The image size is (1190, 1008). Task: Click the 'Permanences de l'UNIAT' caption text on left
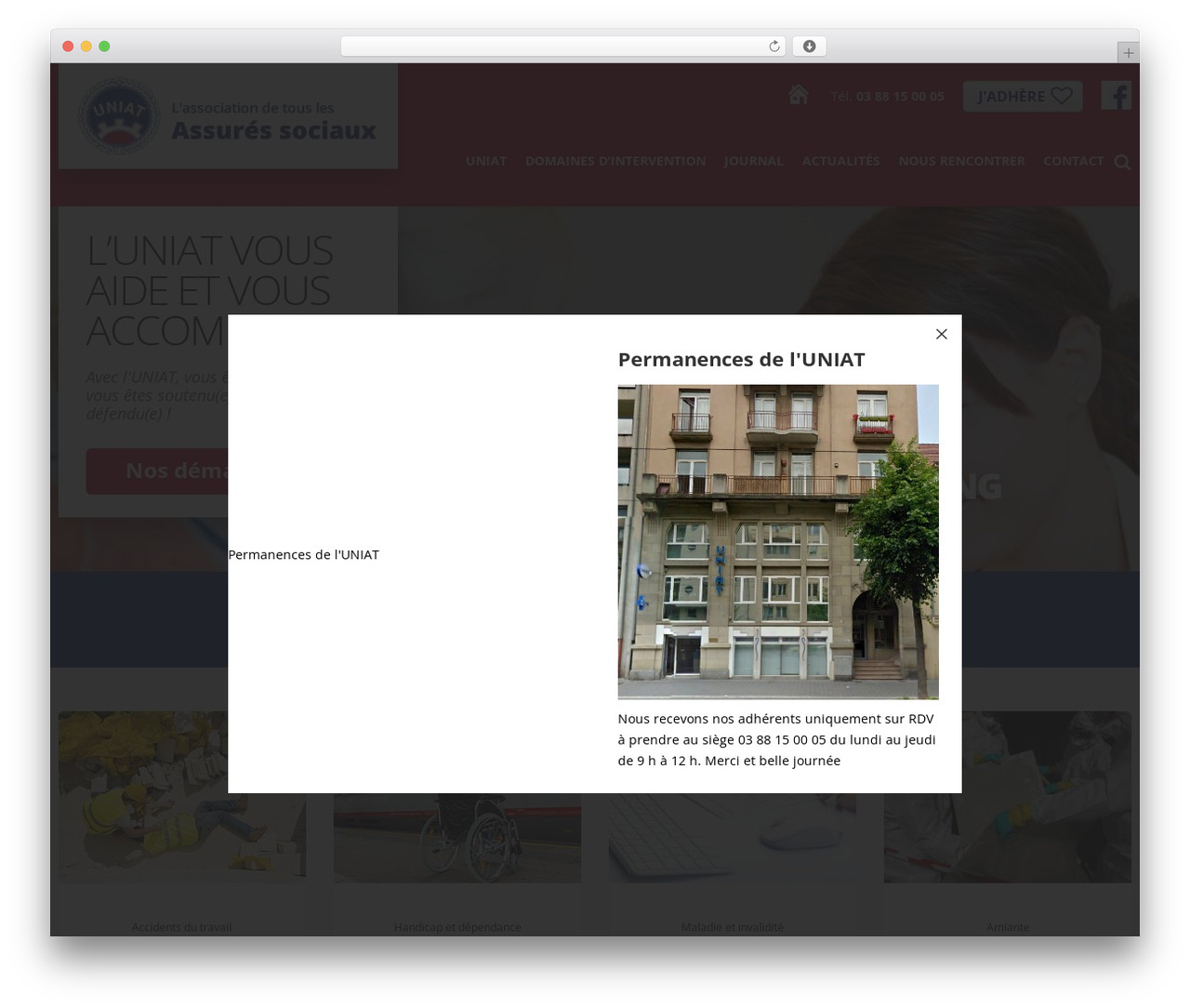click(303, 554)
